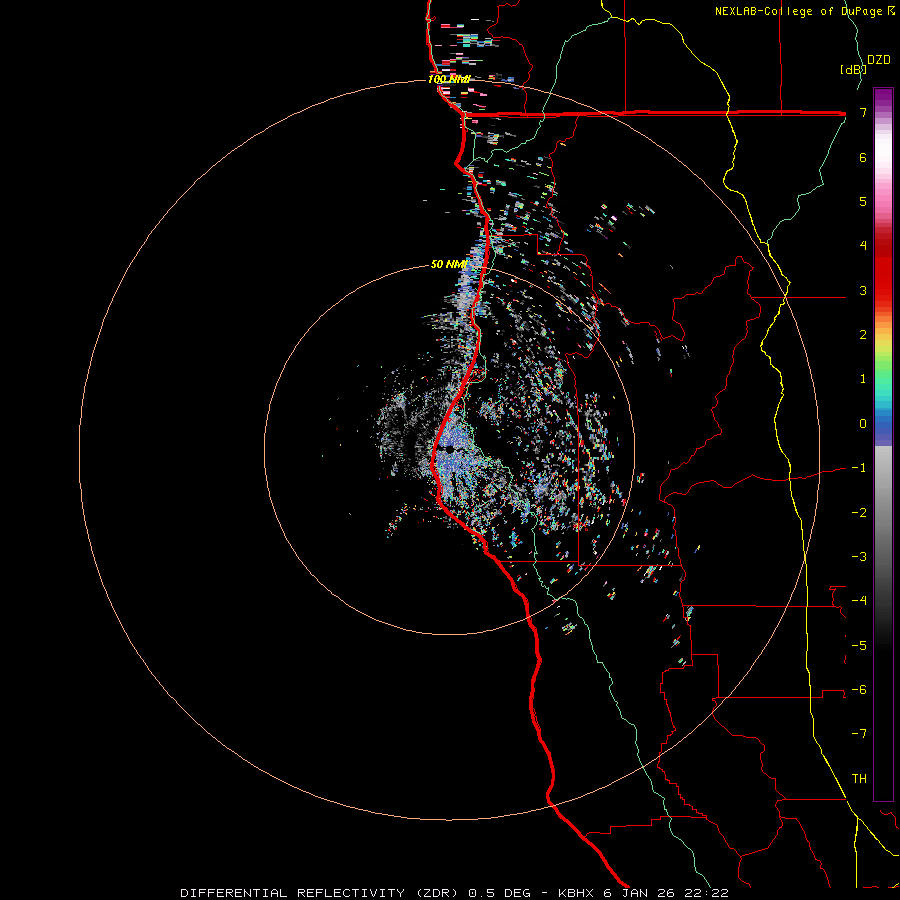The image size is (900, 900).
Task: Click the '-7' tick label on the dB scale
Action: 859,734
